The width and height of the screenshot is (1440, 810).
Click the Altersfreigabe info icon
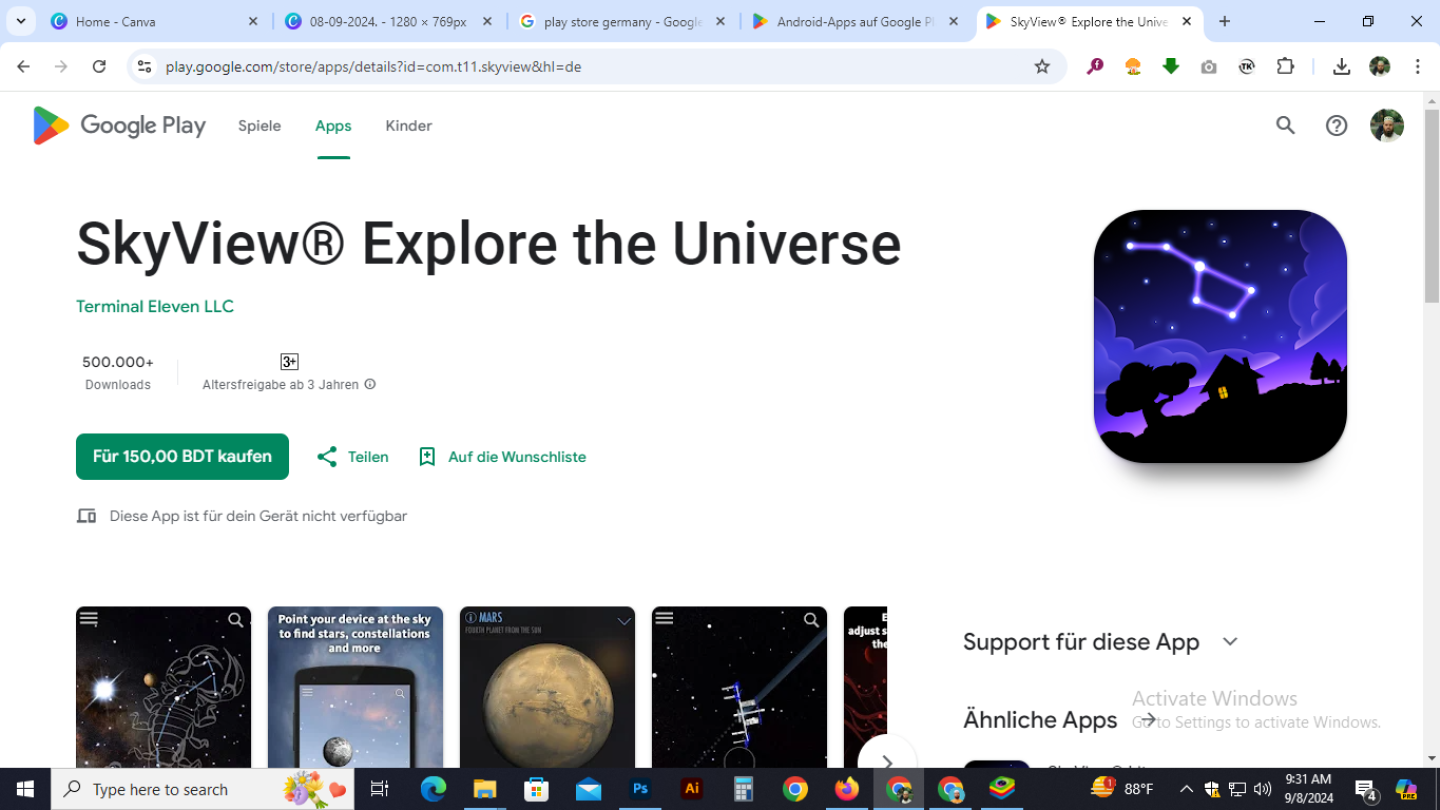(370, 384)
